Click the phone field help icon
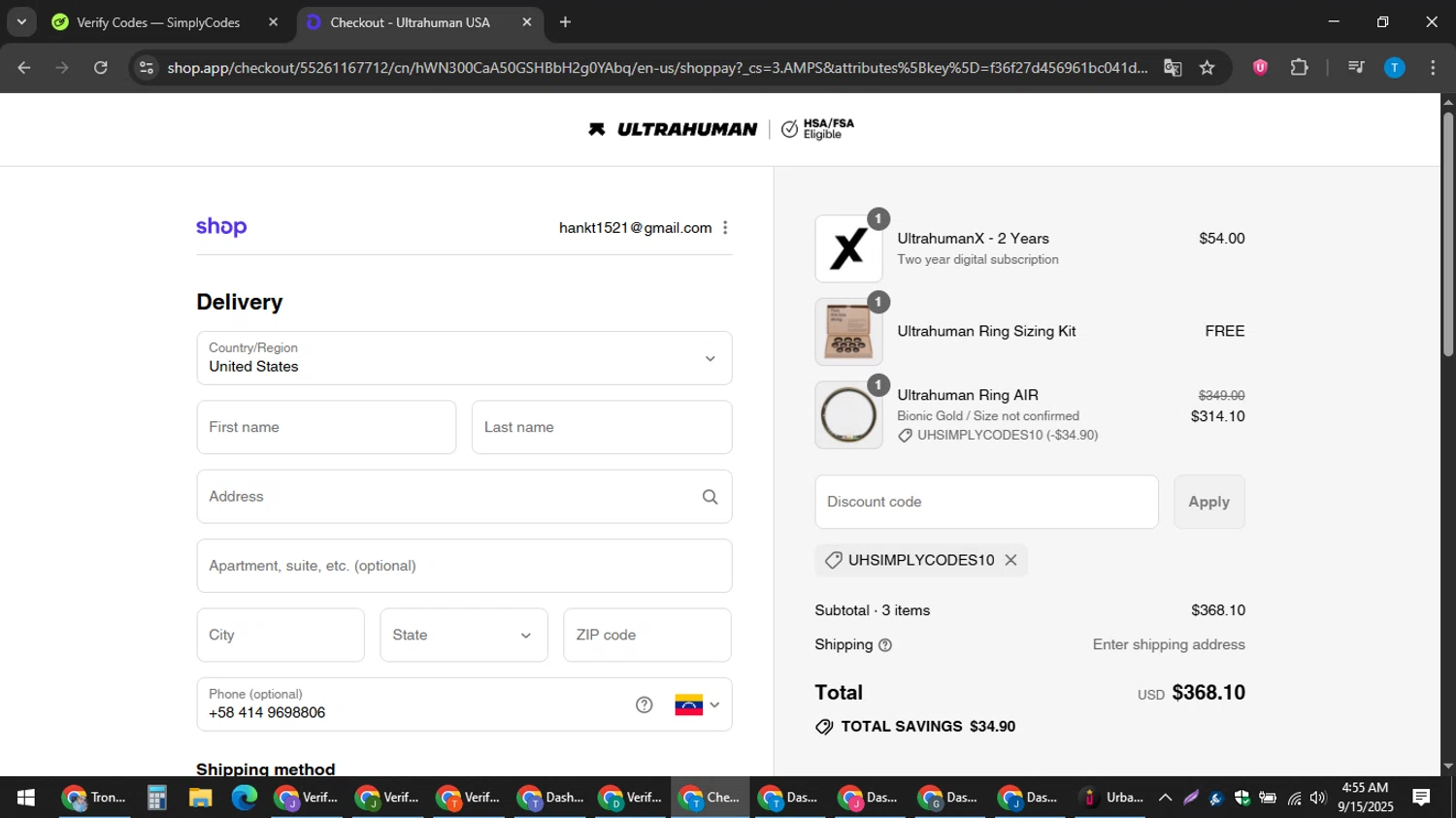This screenshot has height=818, width=1456. coord(645,704)
